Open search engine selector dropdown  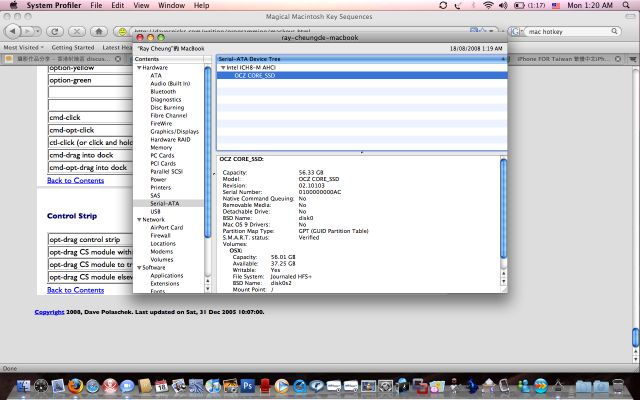(516, 31)
